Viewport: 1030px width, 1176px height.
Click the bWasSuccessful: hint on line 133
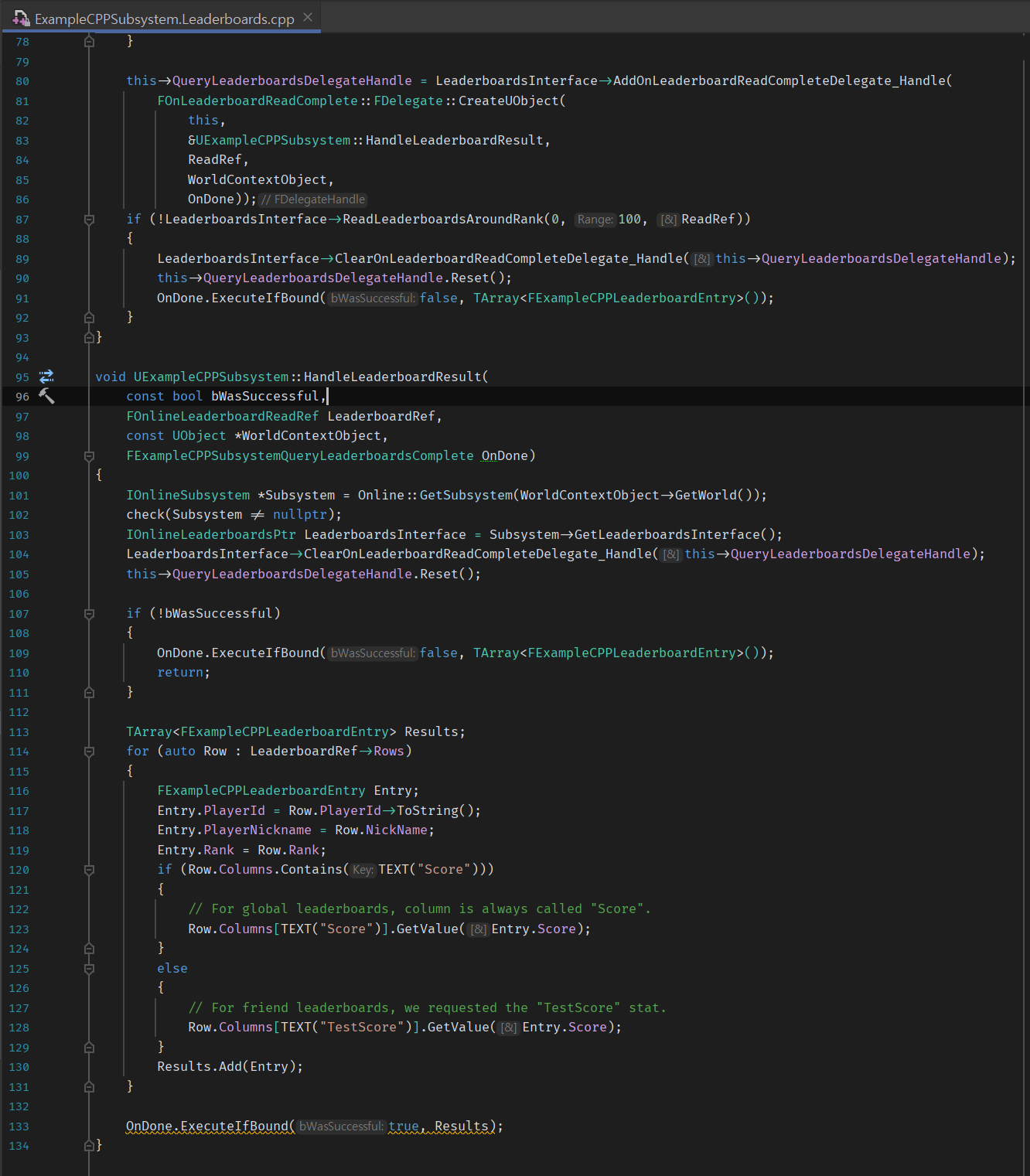341,1127
